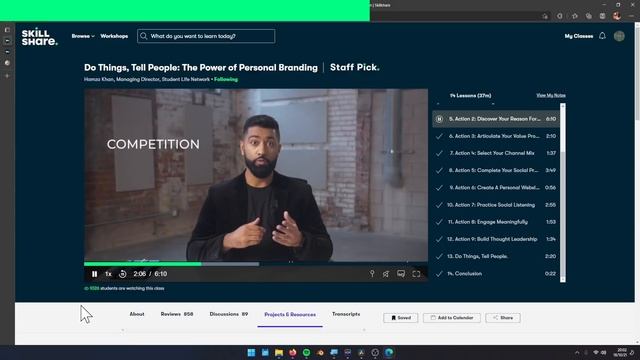Click the Saved bookmark button
Viewport: 640px width, 360px height.
coord(400,318)
